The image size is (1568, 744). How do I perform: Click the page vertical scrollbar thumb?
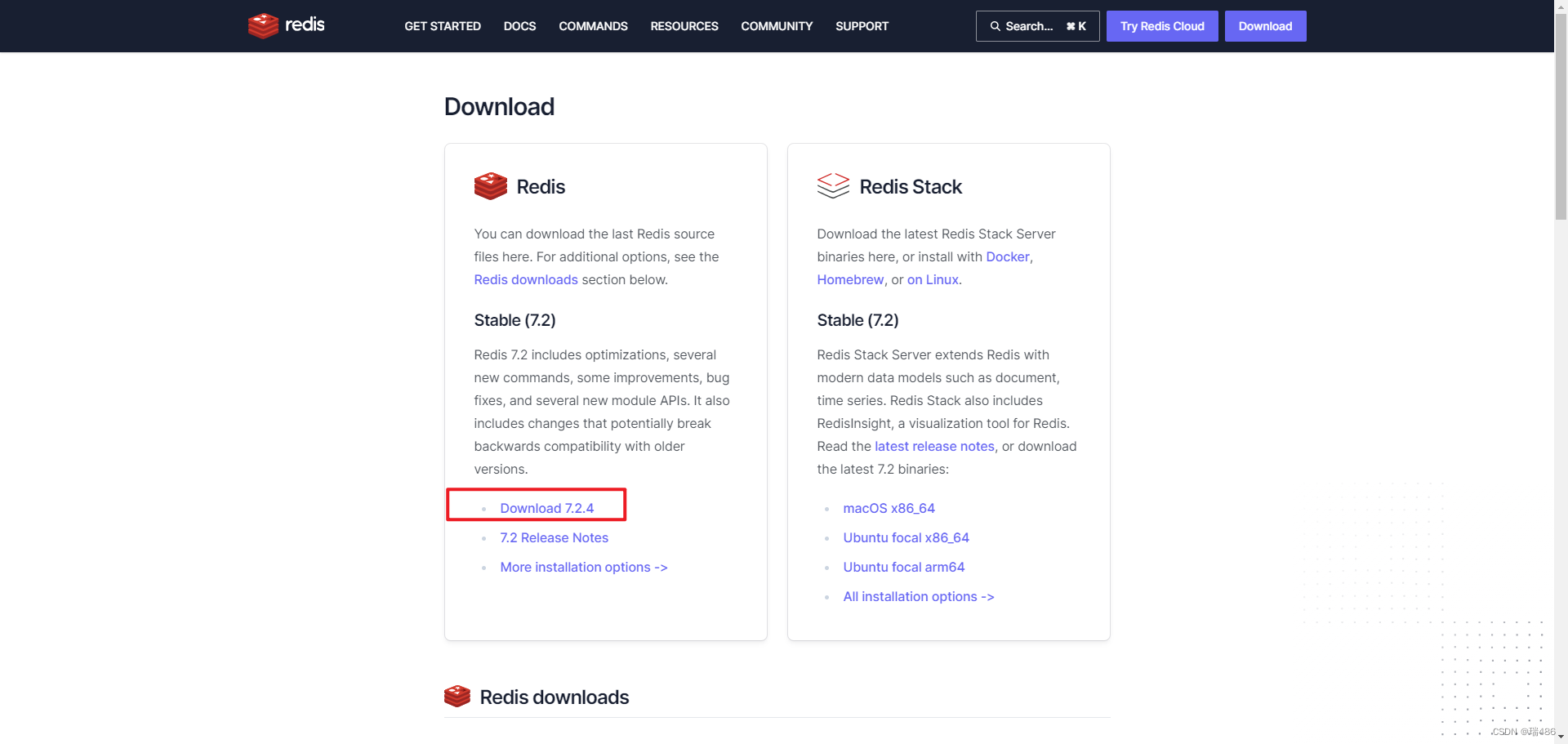[1561, 116]
